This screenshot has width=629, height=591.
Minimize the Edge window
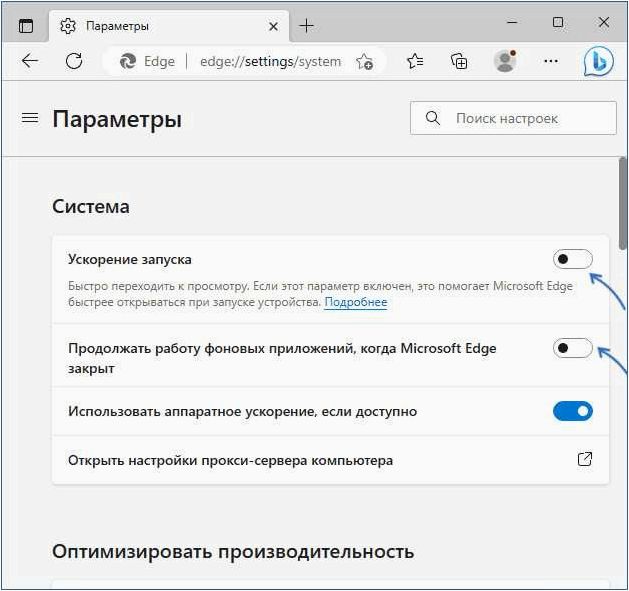coord(512,22)
